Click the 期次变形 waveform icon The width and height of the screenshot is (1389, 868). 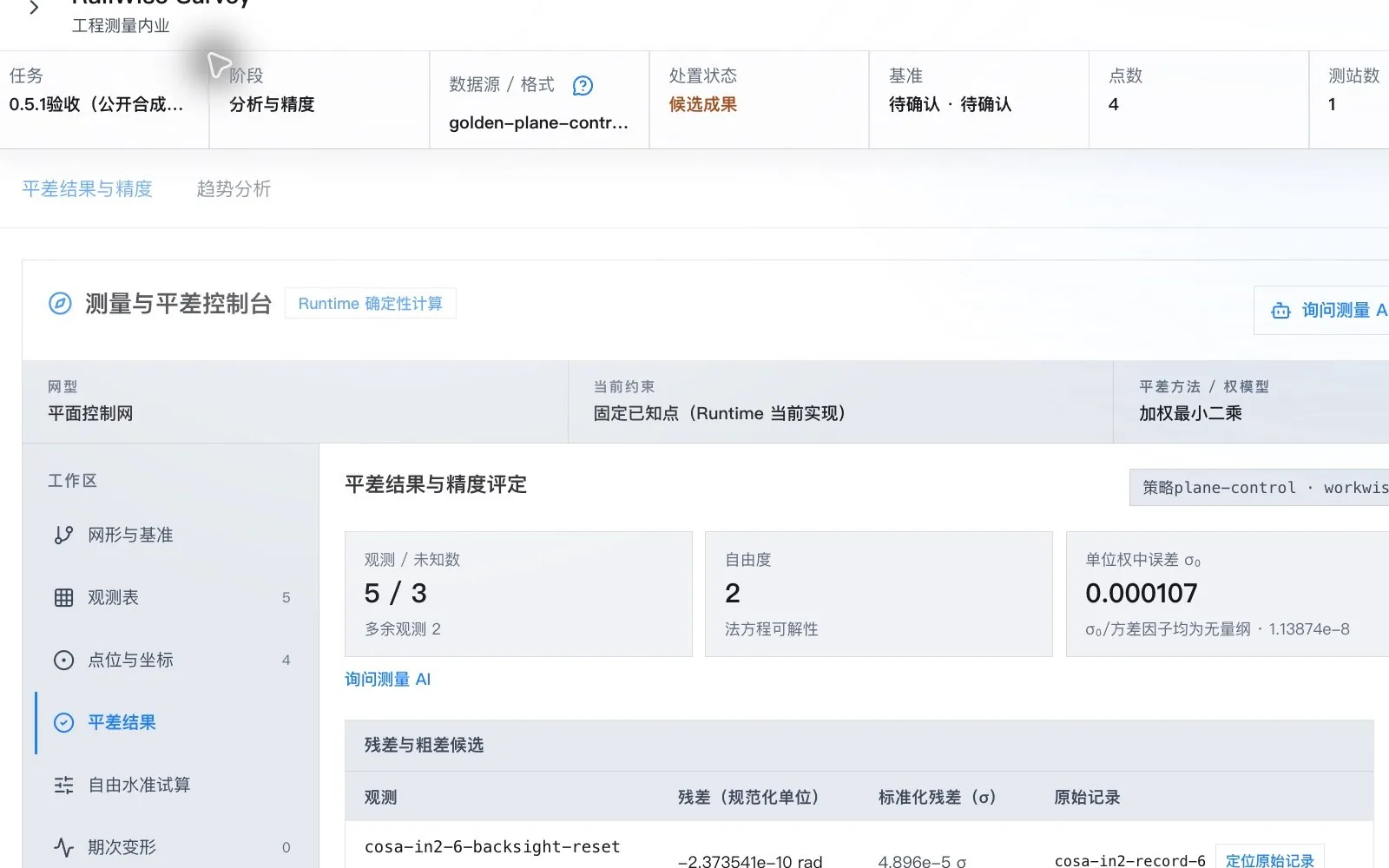click(63, 847)
